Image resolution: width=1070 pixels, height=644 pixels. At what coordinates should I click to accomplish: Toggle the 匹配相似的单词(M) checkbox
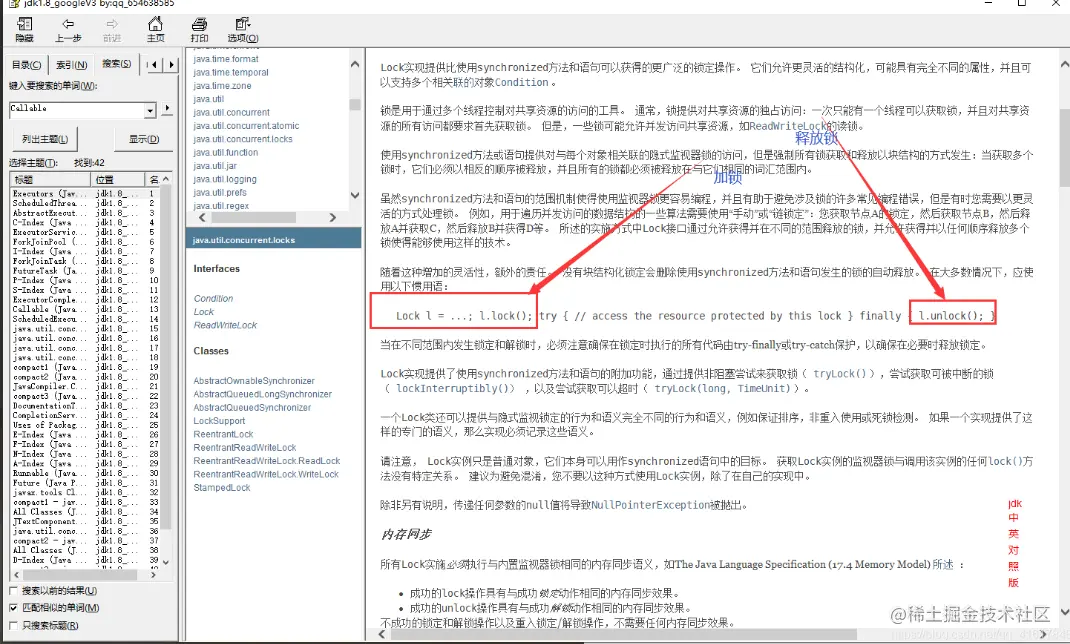click(14, 608)
